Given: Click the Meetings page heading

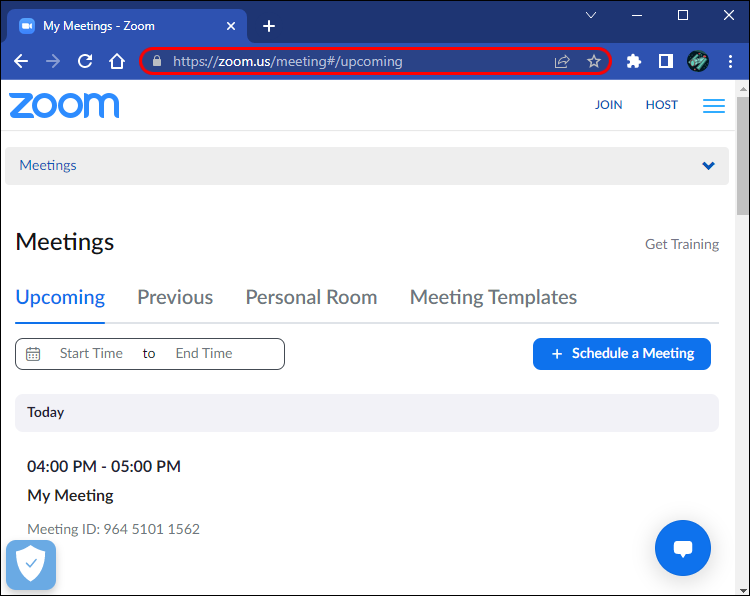Looking at the screenshot, I should pos(65,242).
